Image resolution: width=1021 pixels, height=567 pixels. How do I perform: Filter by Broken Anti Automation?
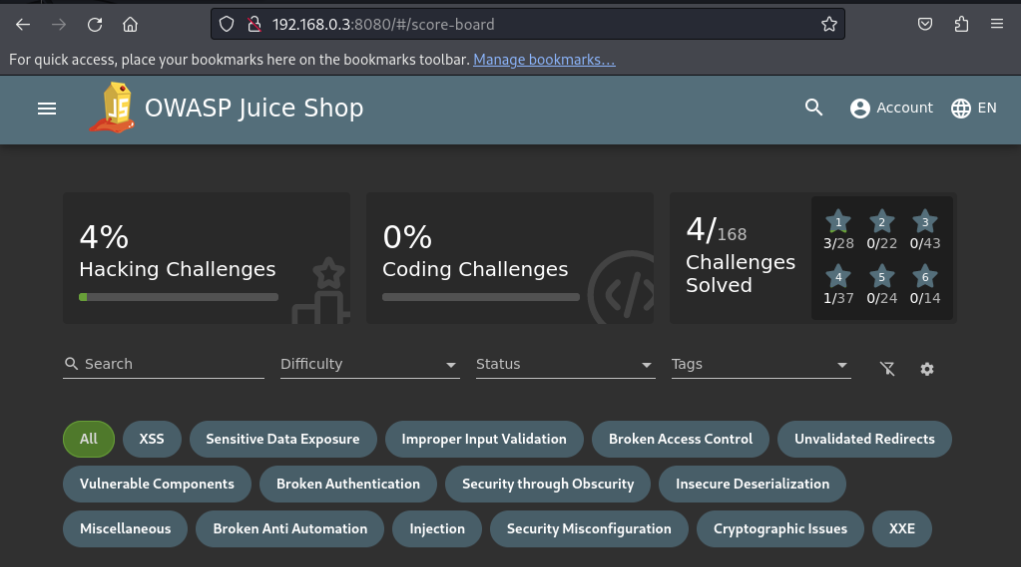[290, 529]
